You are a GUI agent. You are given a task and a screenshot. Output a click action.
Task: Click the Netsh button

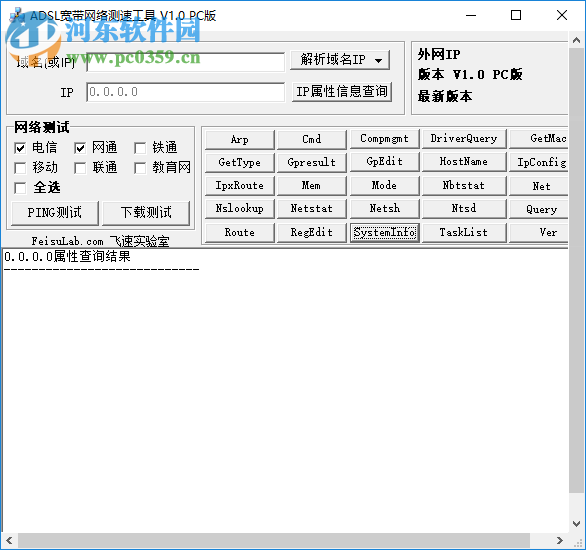384,209
